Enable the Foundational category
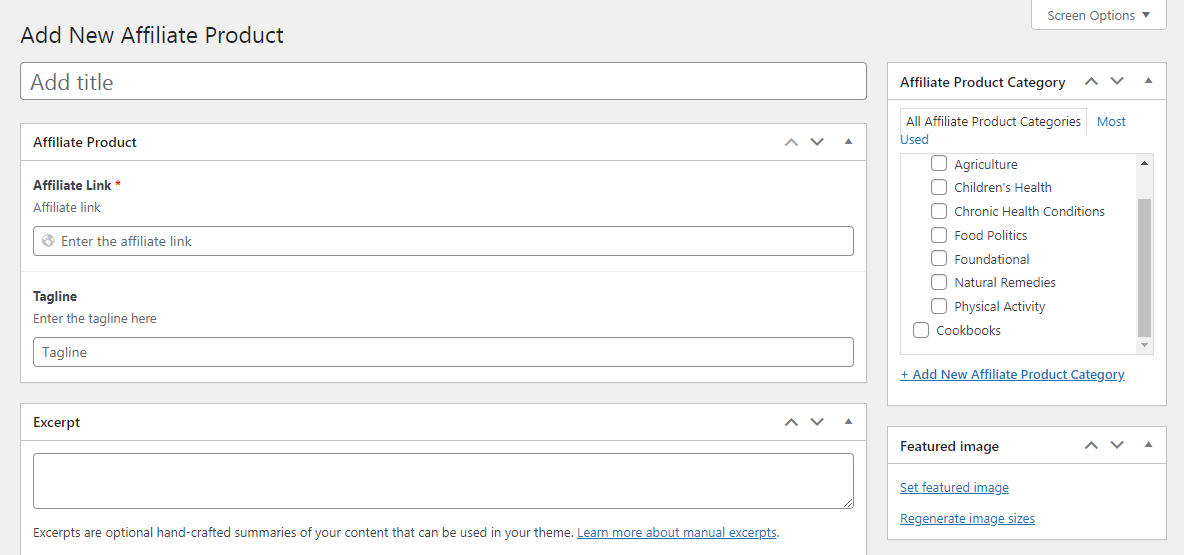Viewport: 1184px width, 555px height. [x=939, y=259]
